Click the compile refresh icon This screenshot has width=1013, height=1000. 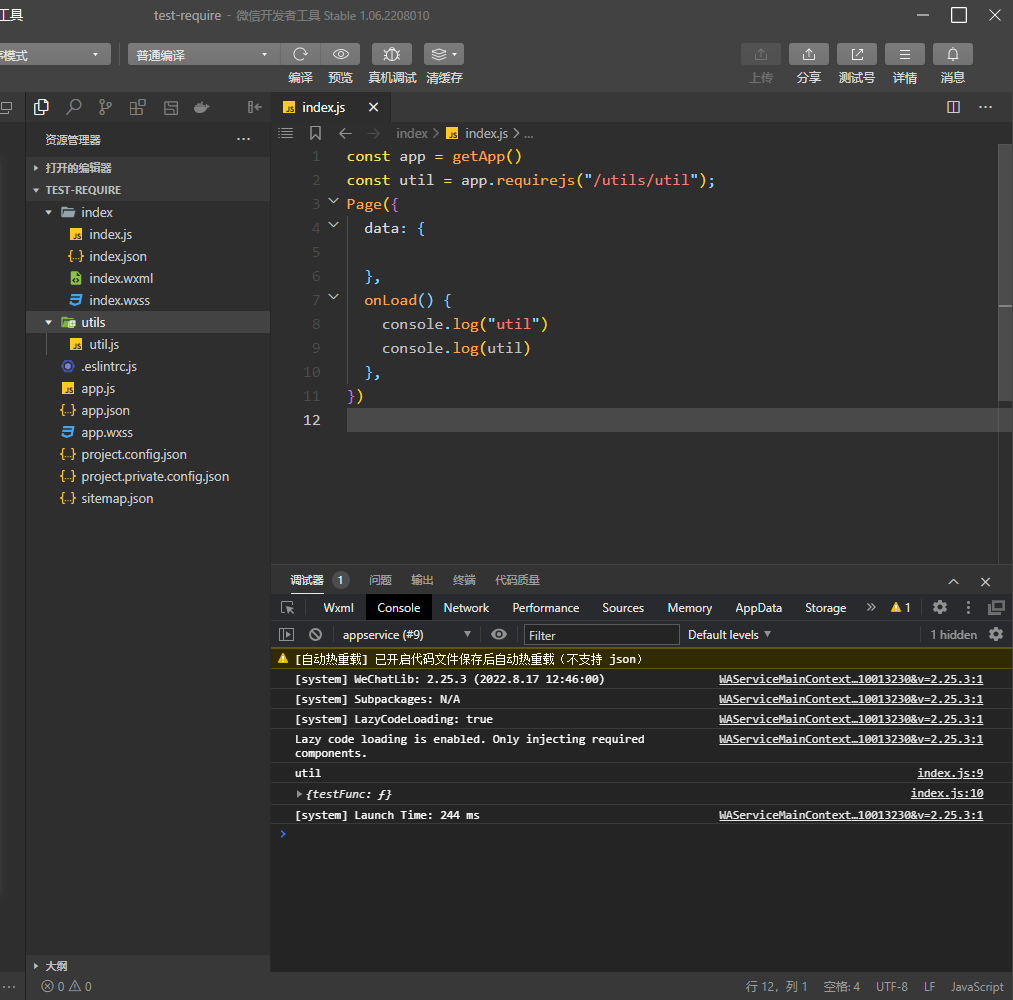(x=300, y=55)
